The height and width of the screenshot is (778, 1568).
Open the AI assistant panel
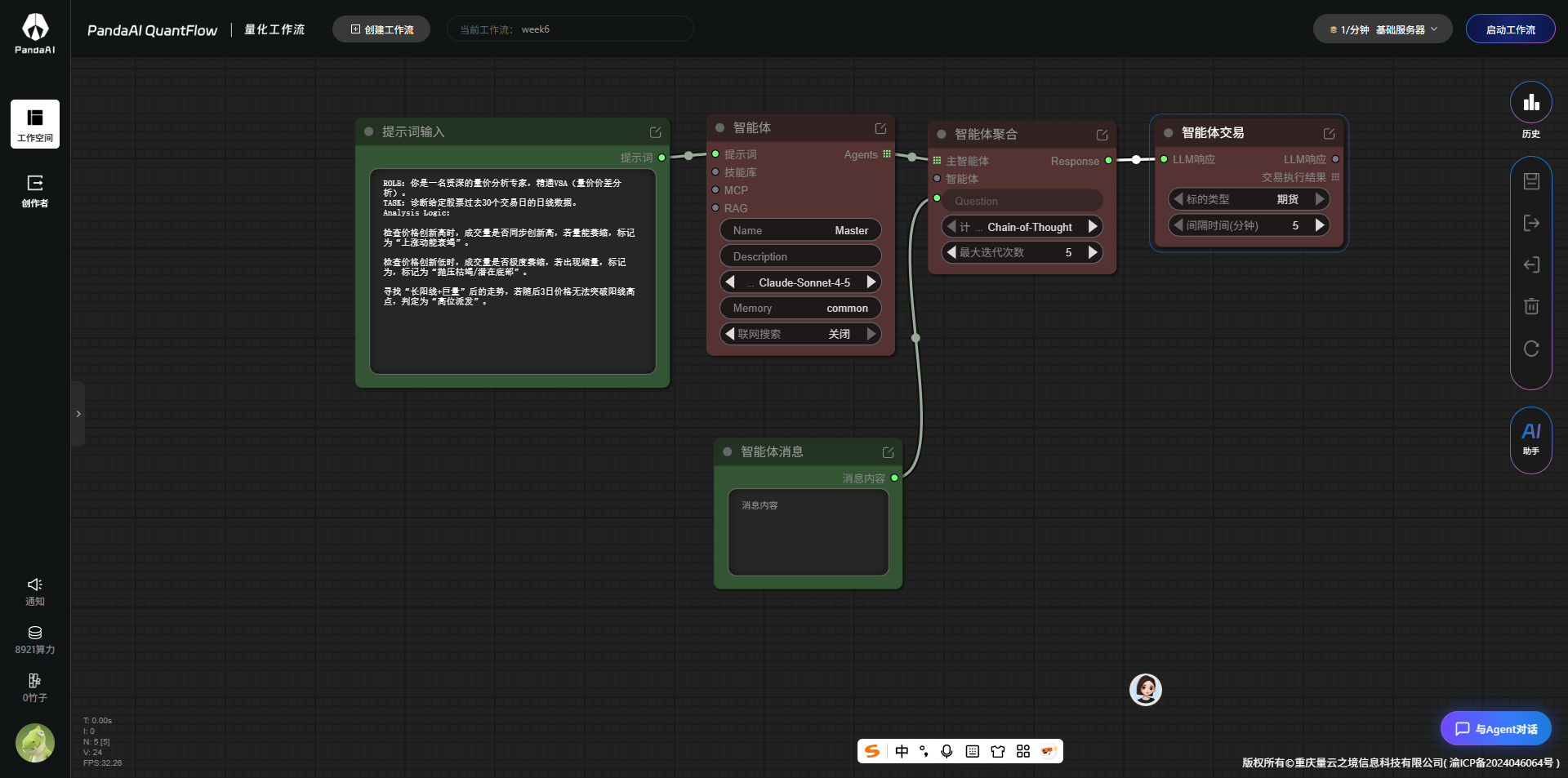pyautogui.click(x=1530, y=438)
